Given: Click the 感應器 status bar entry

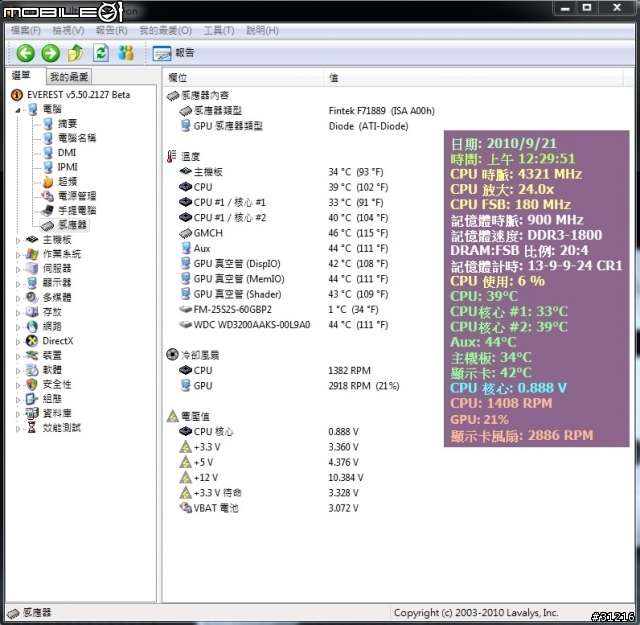Looking at the screenshot, I should pyautogui.click(x=29, y=612).
